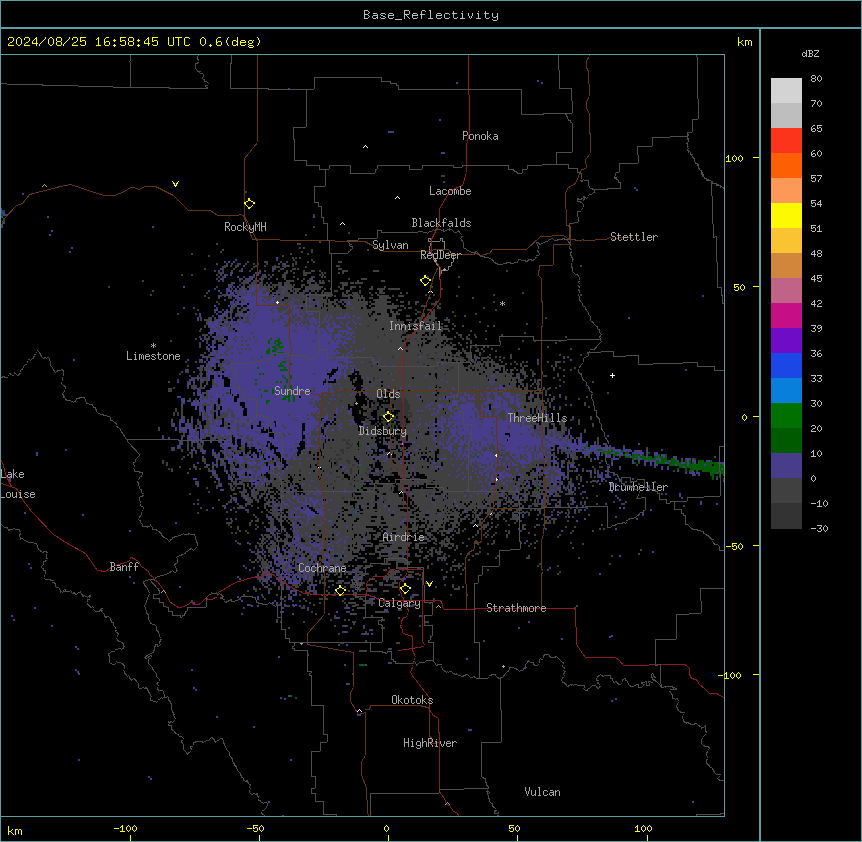Click the Banff label
The width and height of the screenshot is (862, 842).
coord(124,567)
